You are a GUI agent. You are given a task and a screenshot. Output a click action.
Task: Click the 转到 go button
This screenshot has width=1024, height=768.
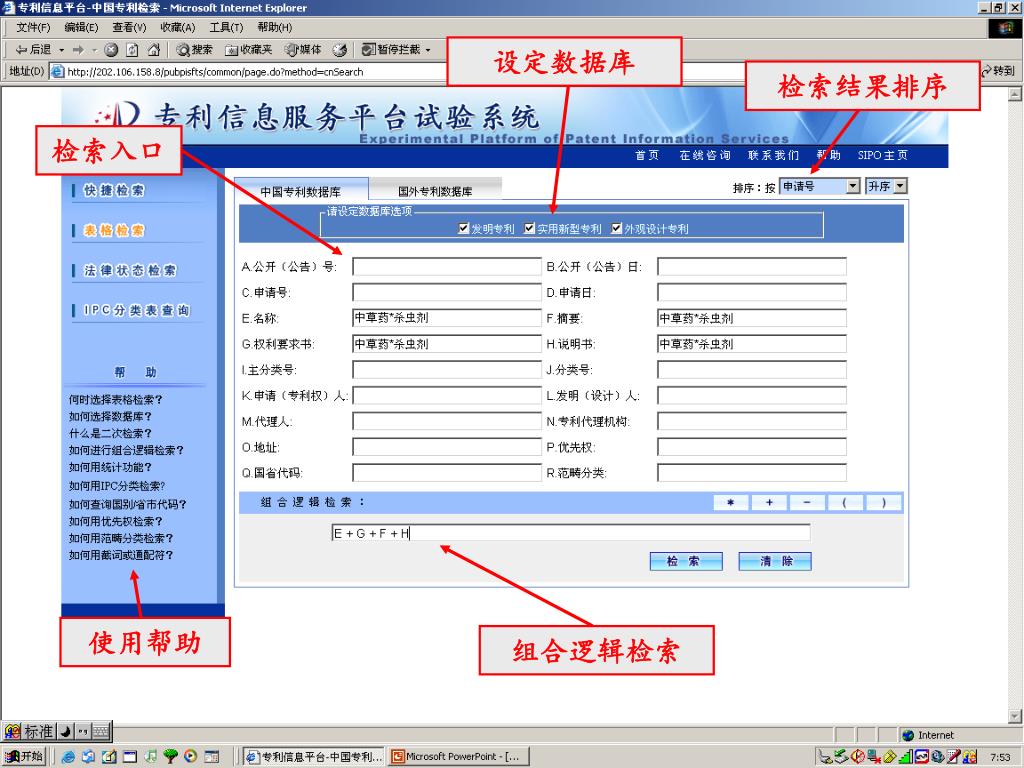(x=999, y=71)
